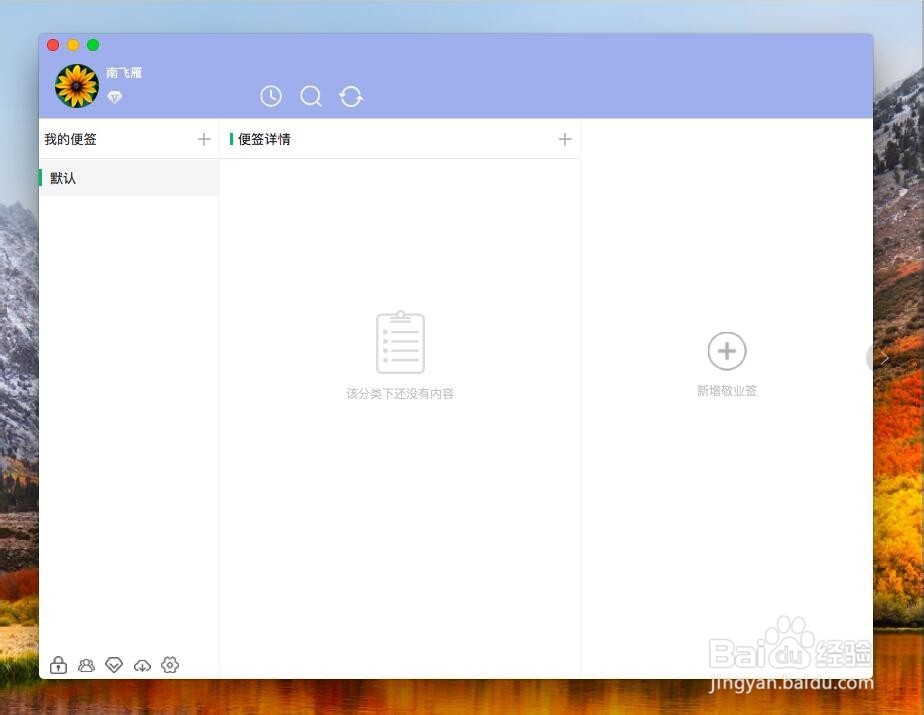The width and height of the screenshot is (924, 715).
Task: Click the plus beside 便签详情 header
Action: click(x=565, y=139)
